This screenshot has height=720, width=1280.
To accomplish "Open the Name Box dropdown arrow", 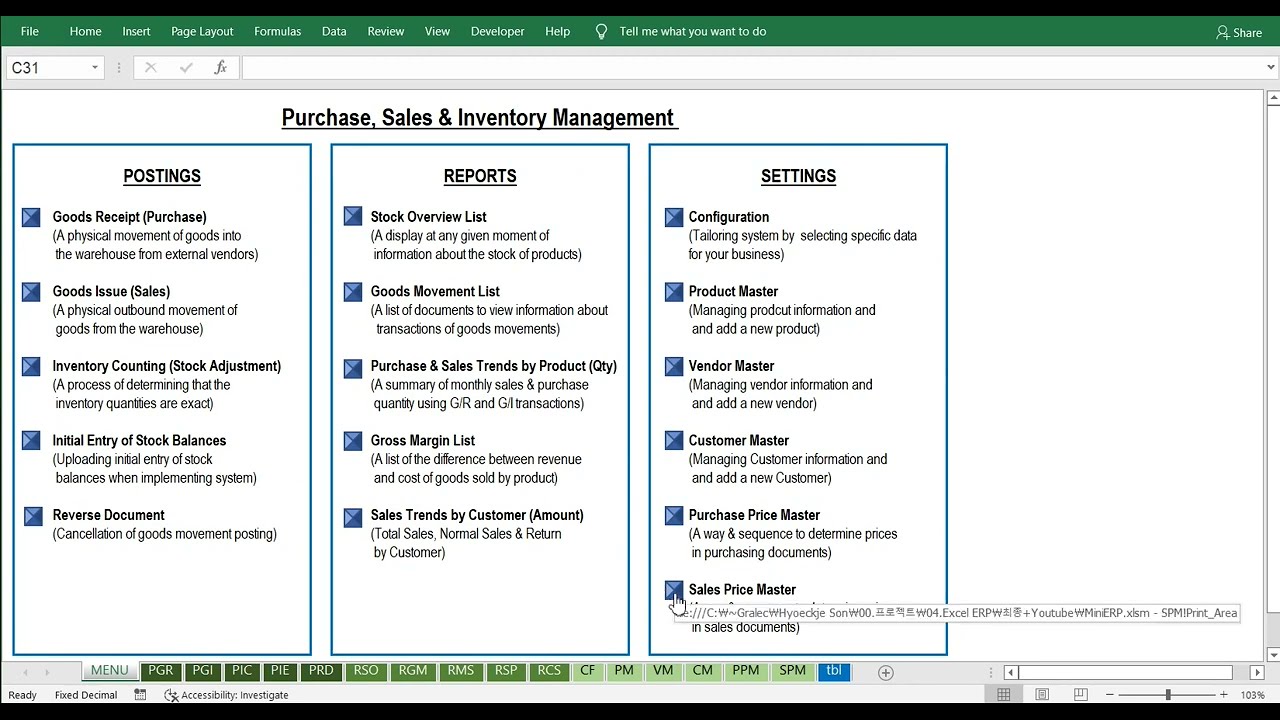I will click(95, 68).
